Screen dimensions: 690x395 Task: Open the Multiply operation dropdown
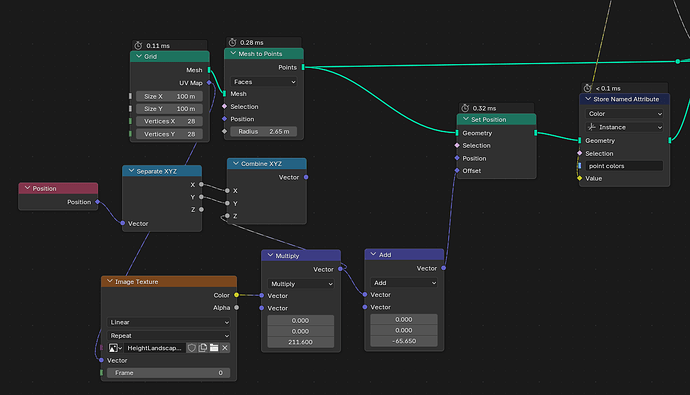pyautogui.click(x=301, y=284)
